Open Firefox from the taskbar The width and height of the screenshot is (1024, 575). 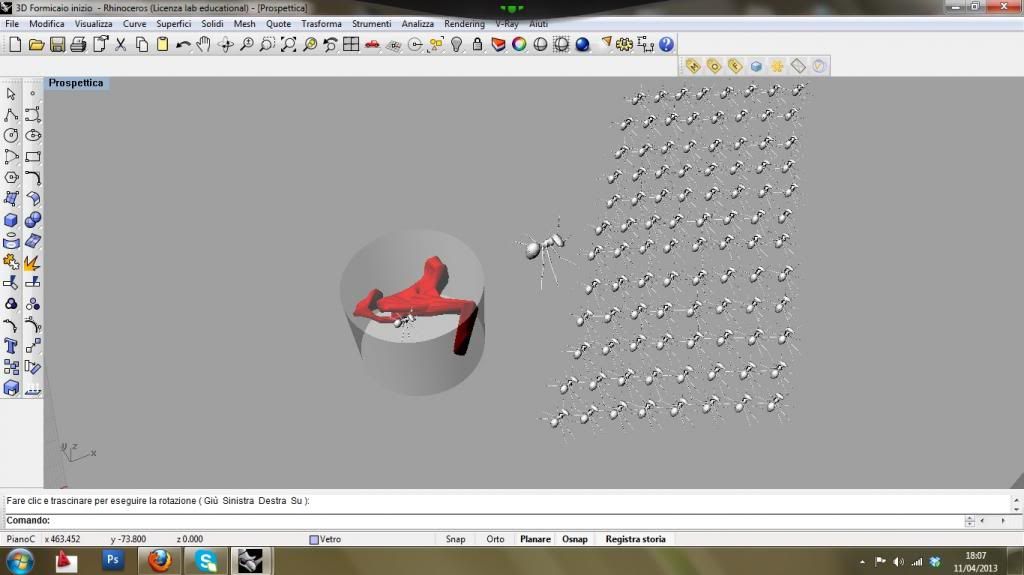[x=159, y=561]
